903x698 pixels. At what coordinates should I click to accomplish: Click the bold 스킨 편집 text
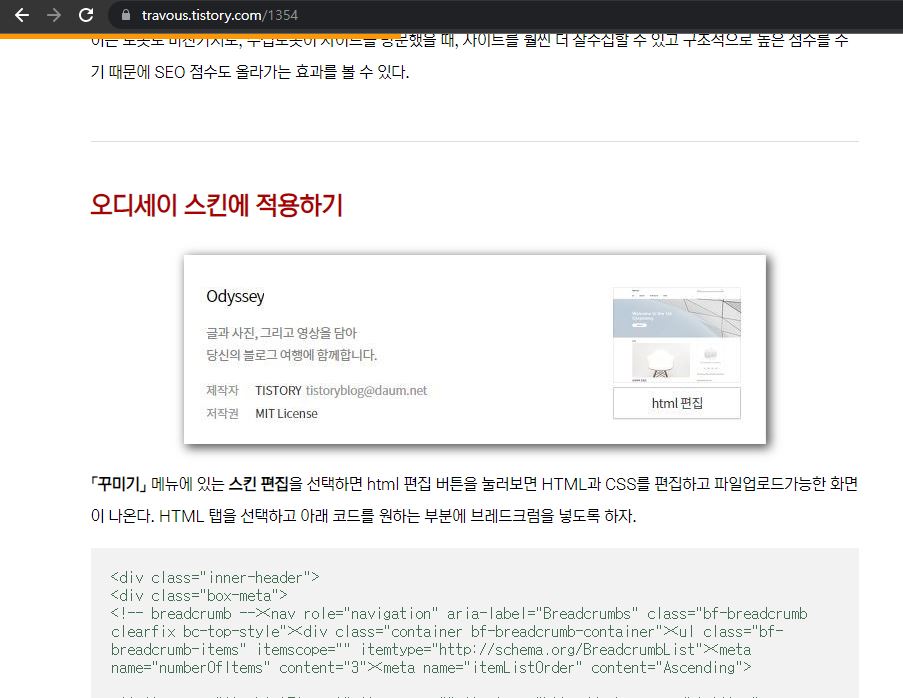(x=259, y=484)
